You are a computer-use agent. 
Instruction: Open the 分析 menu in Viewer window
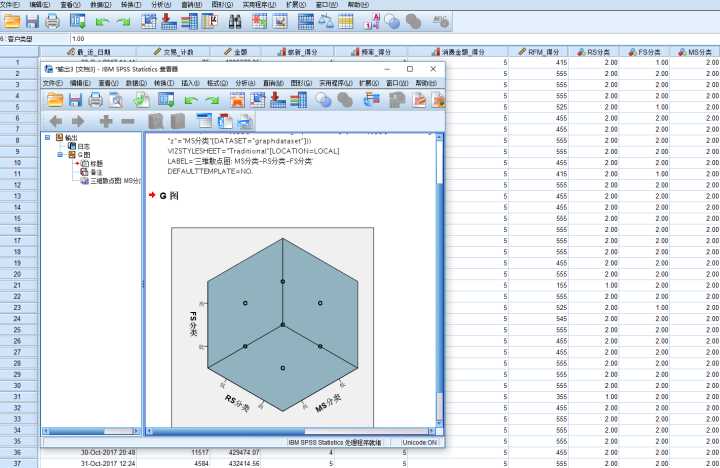[x=245, y=83]
